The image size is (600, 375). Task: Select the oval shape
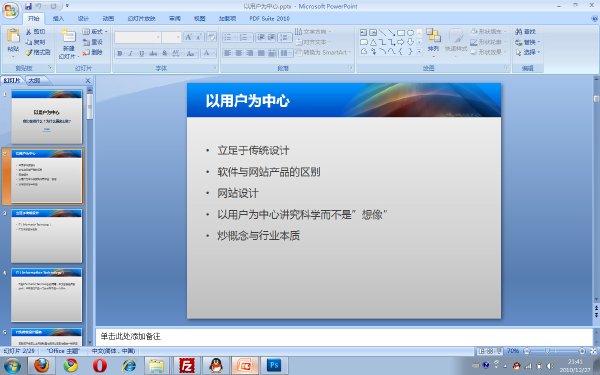coord(410,33)
